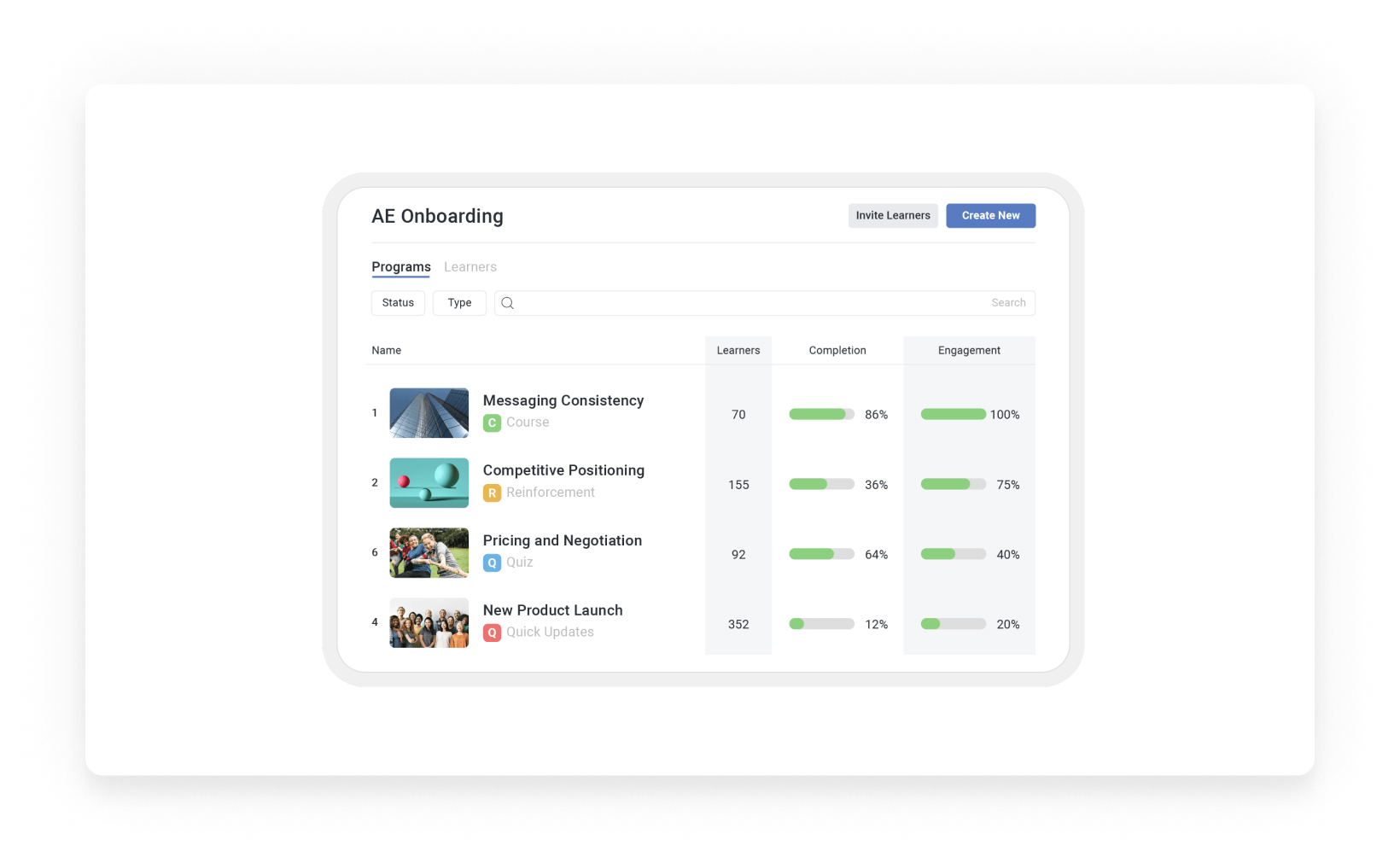
Task: Click the 20% engagement value
Action: click(1008, 625)
